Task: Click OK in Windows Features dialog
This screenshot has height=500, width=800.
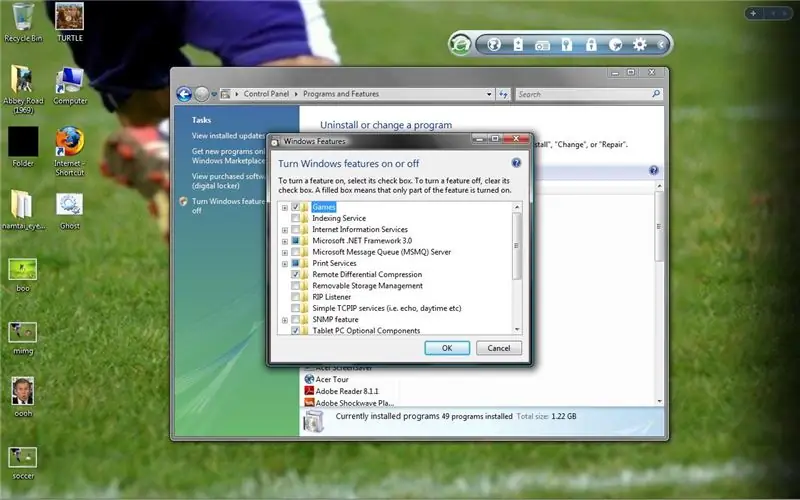Action: pos(447,348)
